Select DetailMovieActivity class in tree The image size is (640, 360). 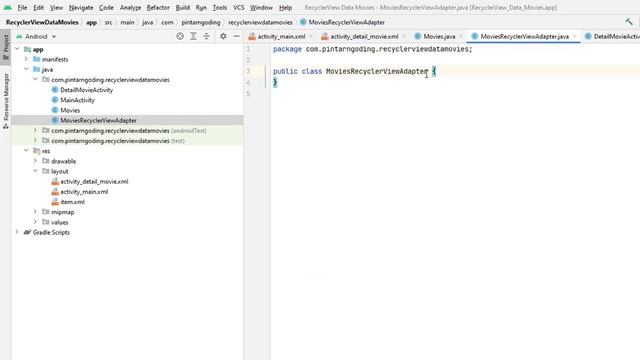coord(87,90)
